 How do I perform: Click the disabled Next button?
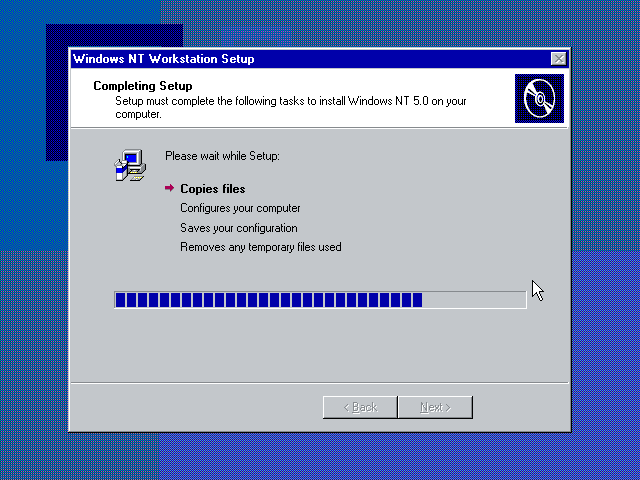pyautogui.click(x=436, y=407)
